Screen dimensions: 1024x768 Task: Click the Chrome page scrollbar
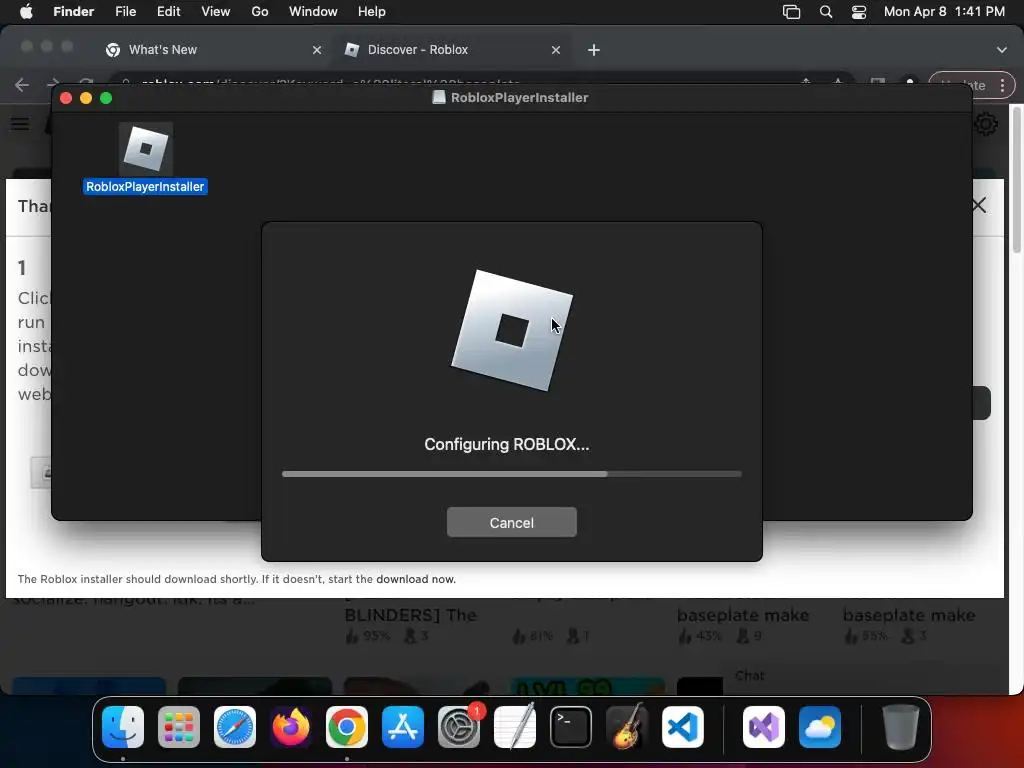coord(1016,180)
